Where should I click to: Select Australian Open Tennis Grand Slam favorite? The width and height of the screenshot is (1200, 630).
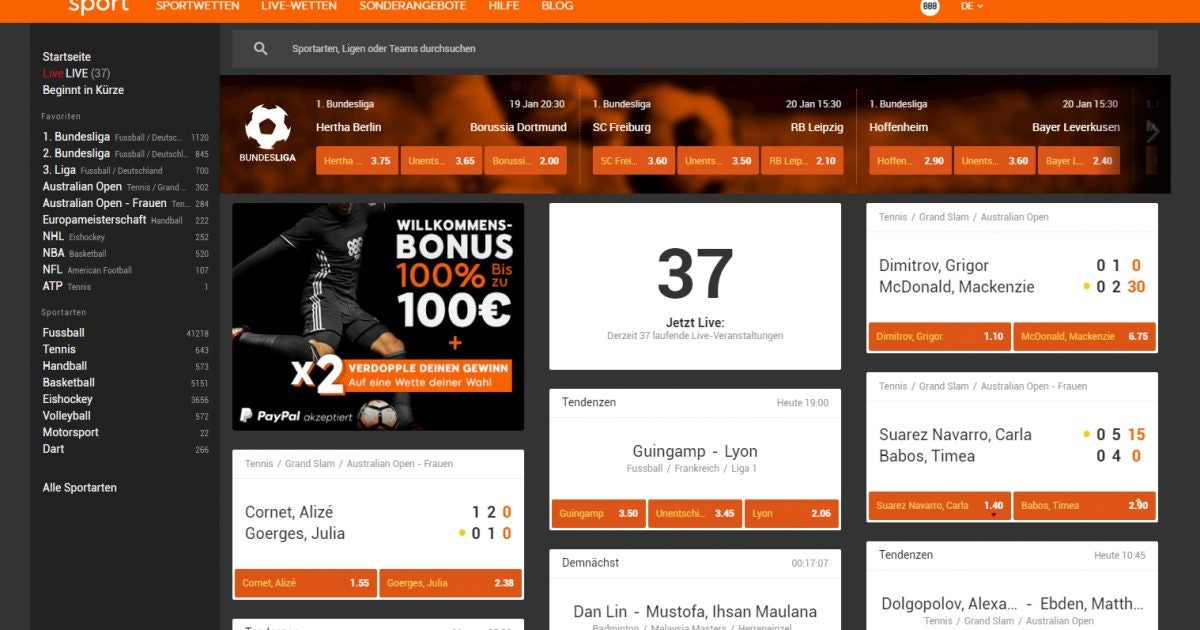[125, 187]
